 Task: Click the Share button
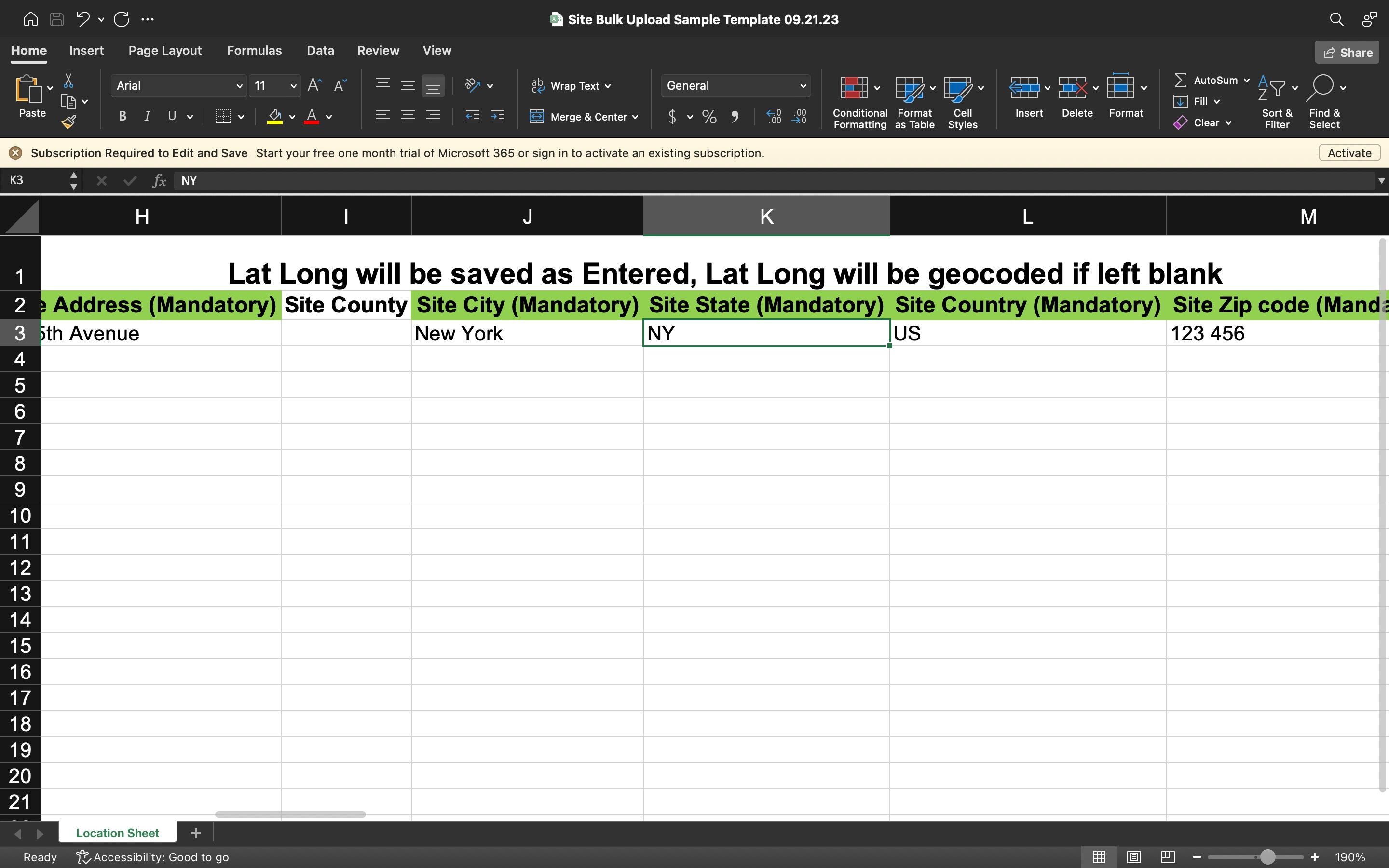(1347, 52)
